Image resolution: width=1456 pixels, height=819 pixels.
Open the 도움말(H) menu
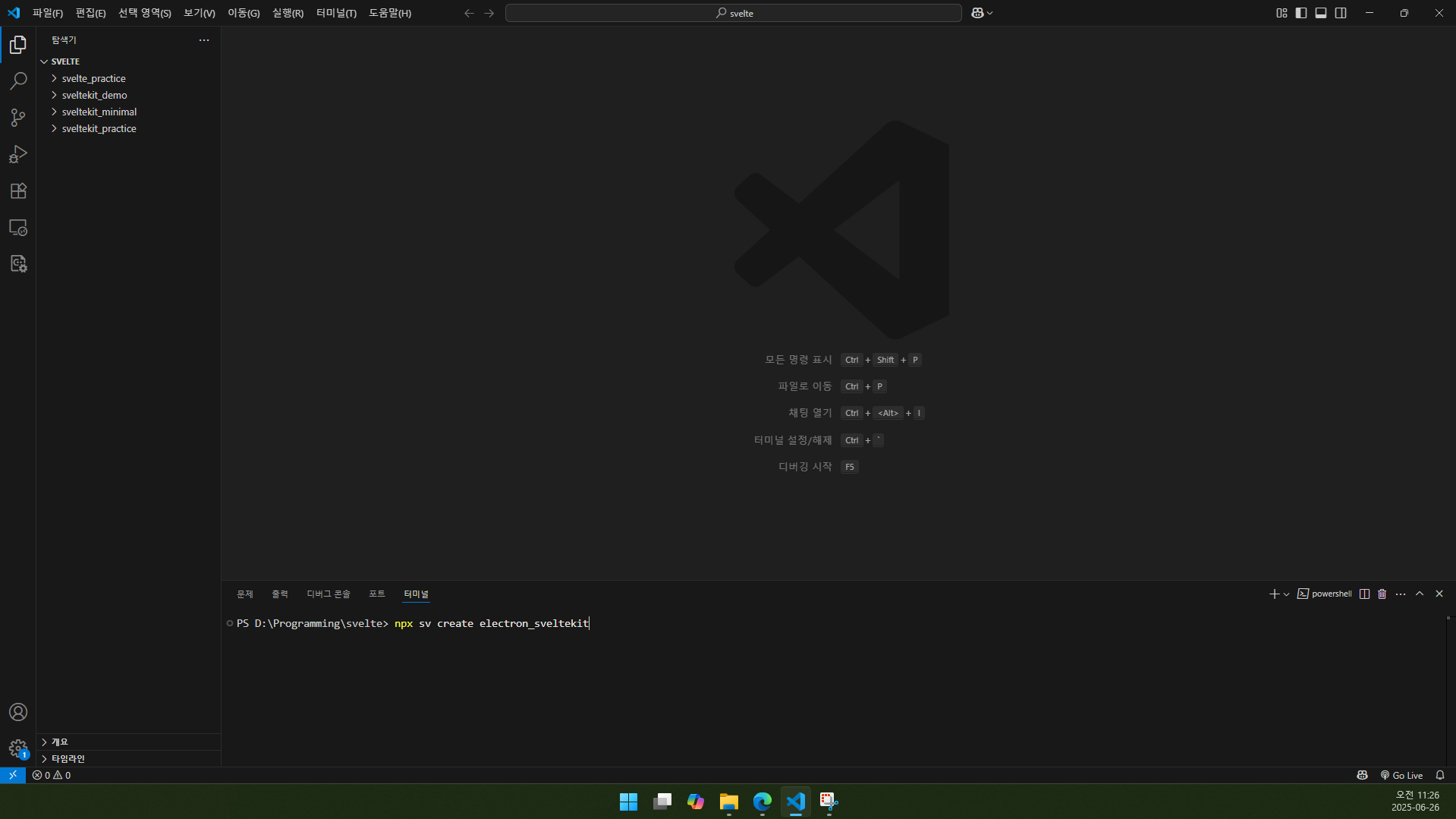[390, 13]
